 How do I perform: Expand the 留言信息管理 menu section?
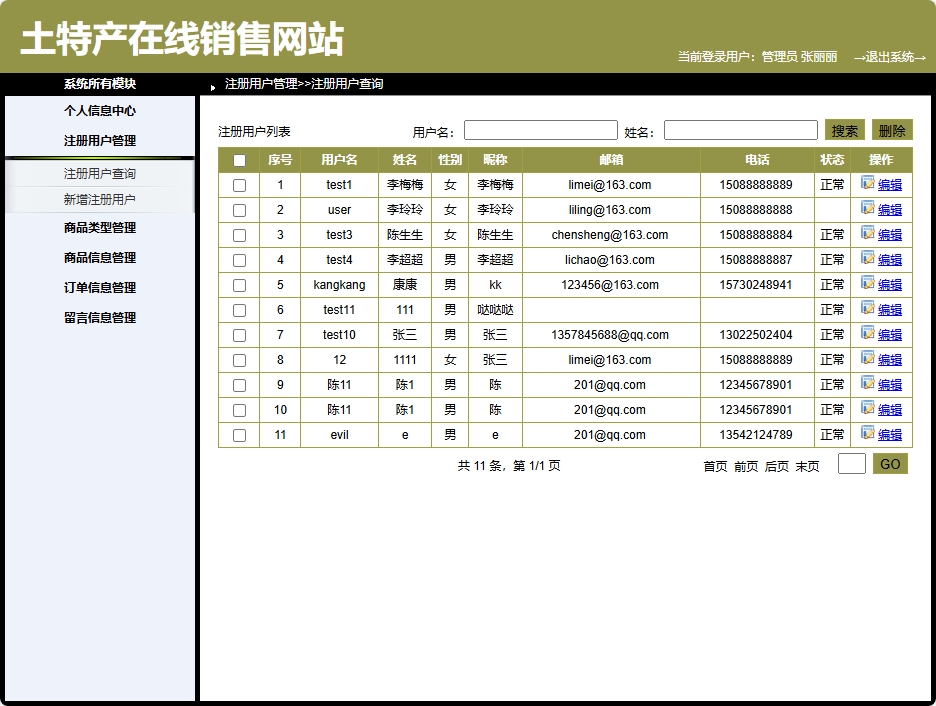coord(100,318)
